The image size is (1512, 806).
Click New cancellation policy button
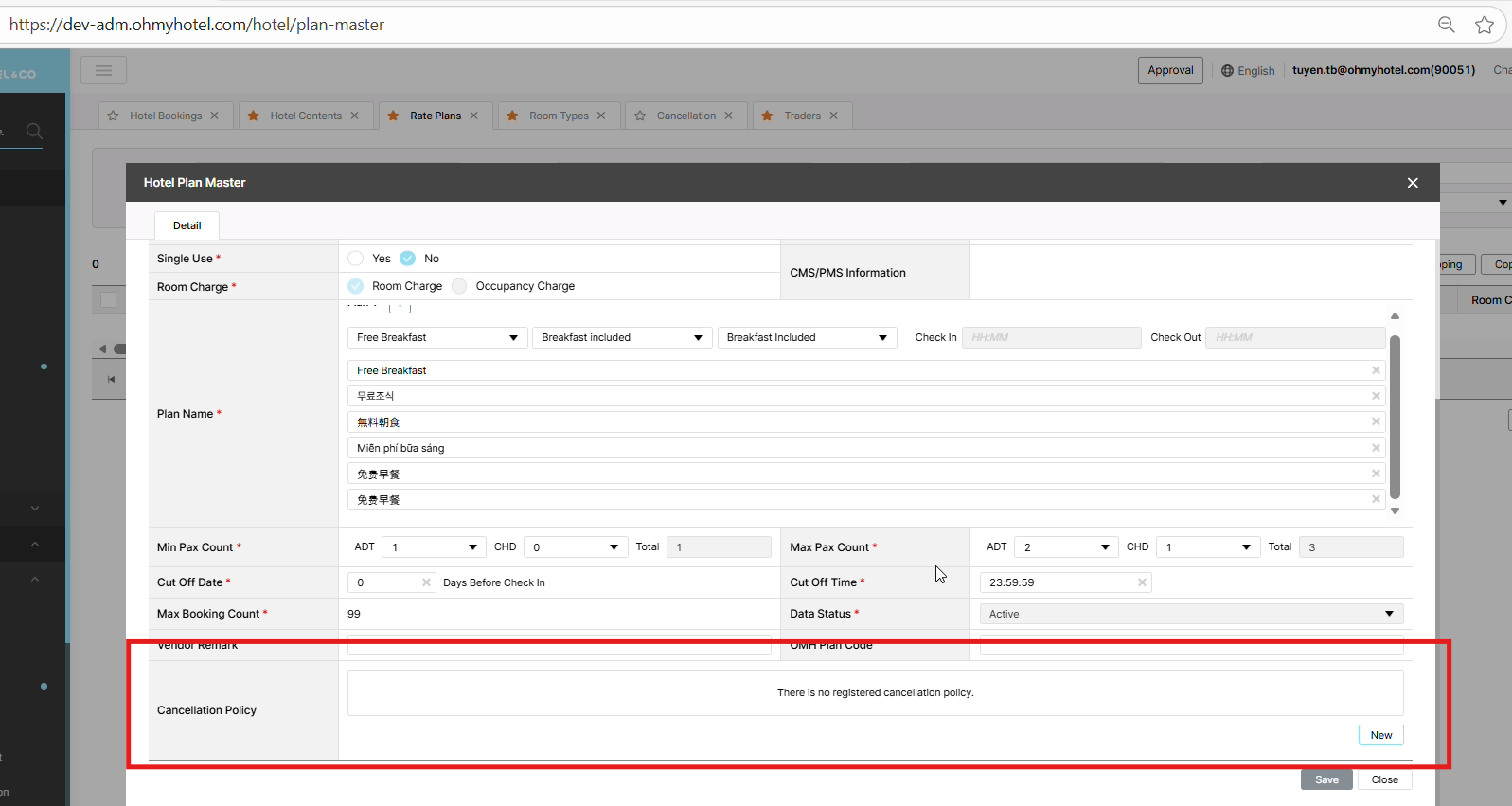(1380, 735)
